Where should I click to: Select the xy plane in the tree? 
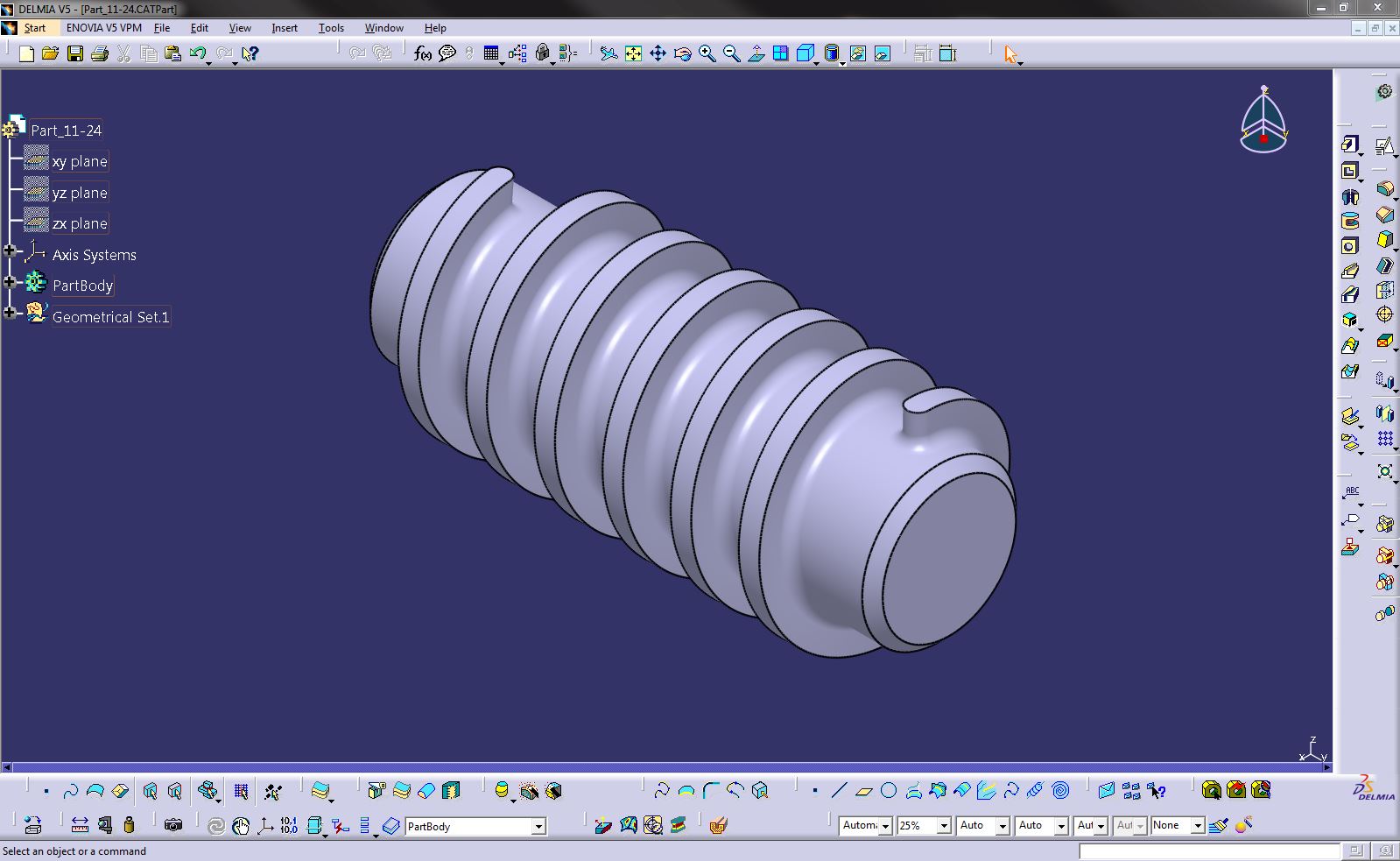click(x=80, y=161)
